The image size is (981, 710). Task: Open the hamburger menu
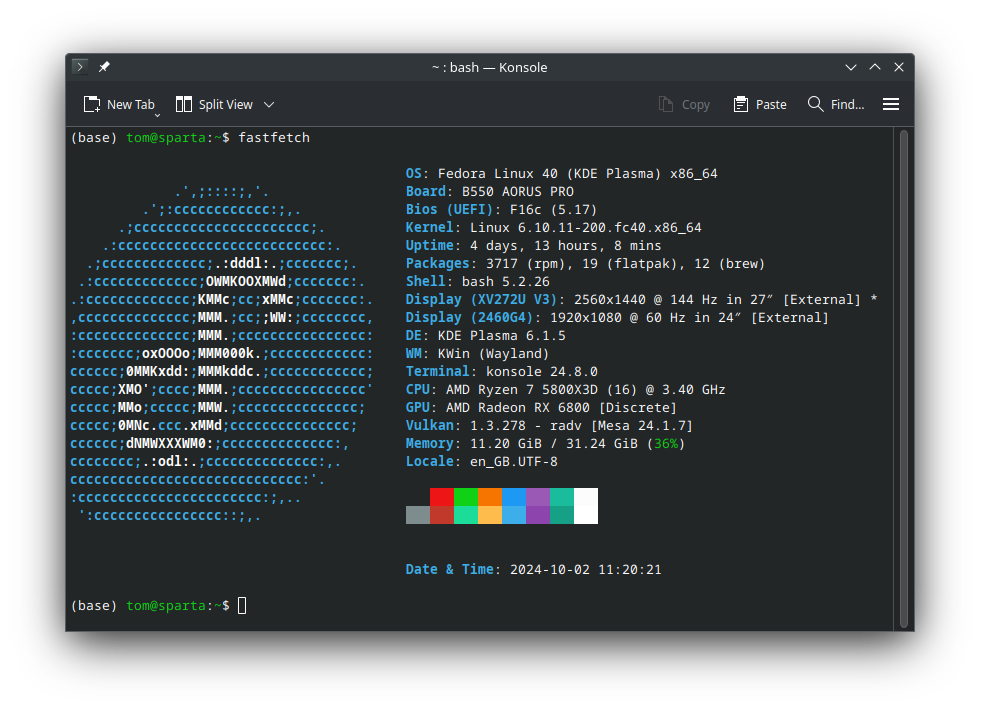891,104
